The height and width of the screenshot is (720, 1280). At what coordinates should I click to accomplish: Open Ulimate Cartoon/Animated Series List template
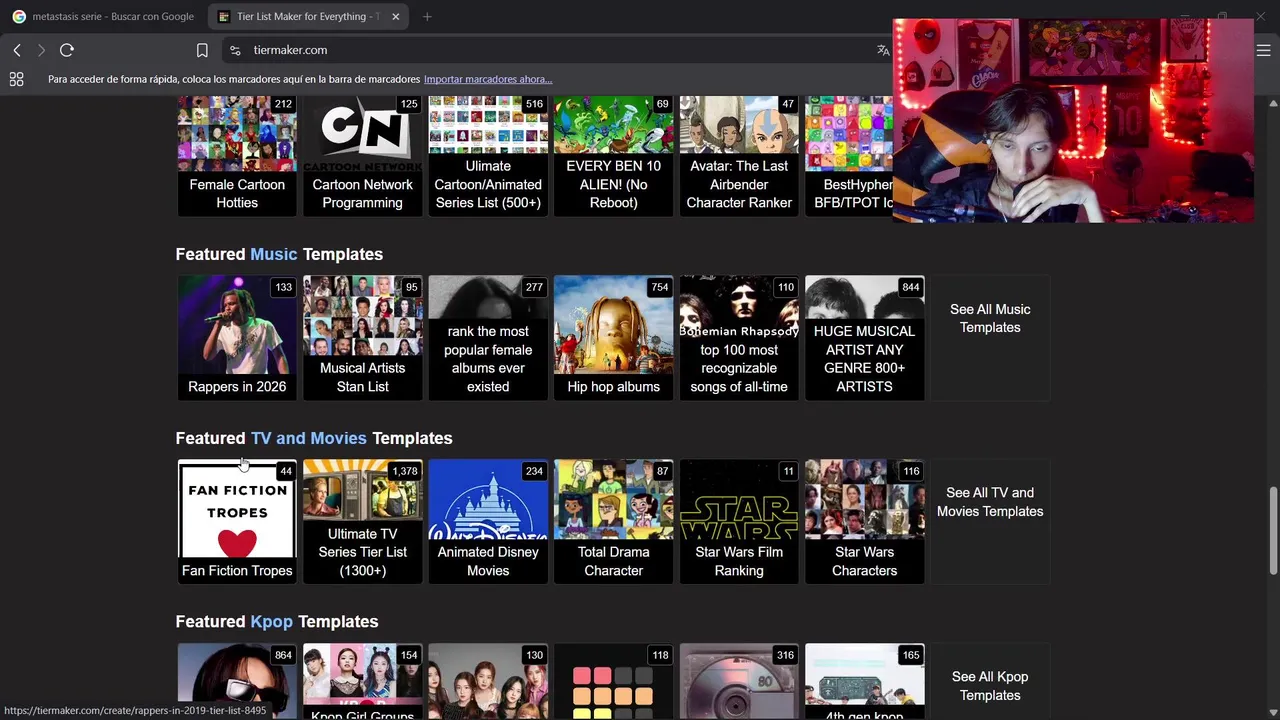(488, 156)
